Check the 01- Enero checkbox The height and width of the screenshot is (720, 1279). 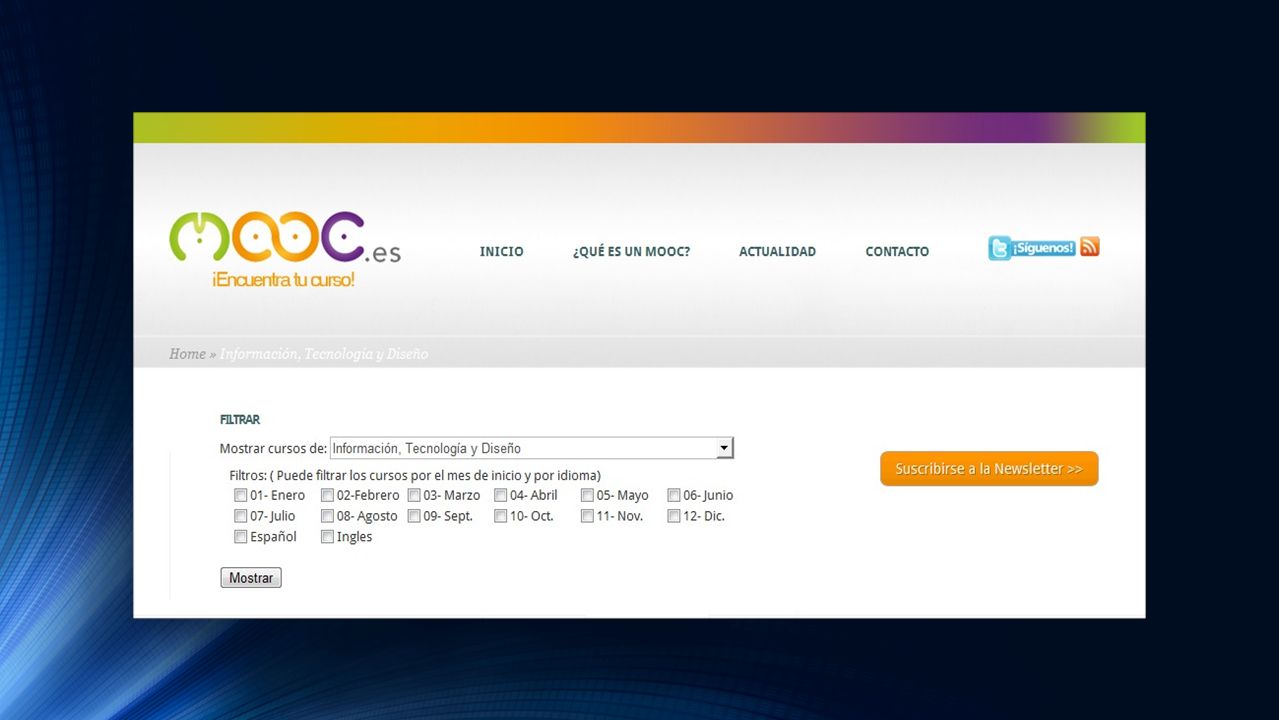(x=240, y=495)
